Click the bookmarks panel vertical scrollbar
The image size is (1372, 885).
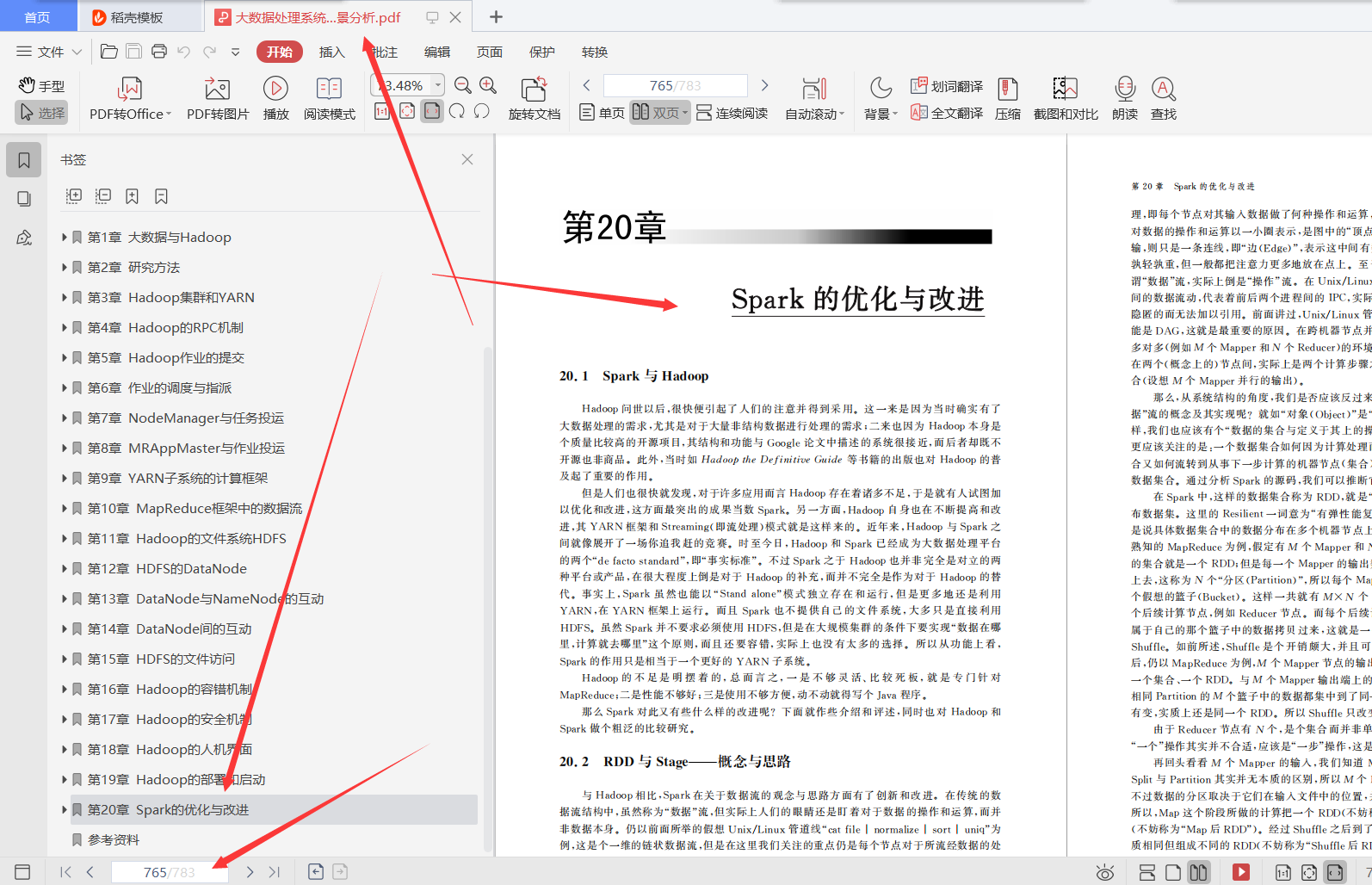tap(488, 598)
